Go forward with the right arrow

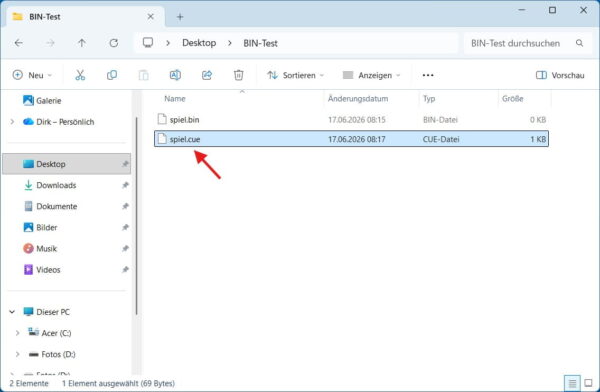coord(50,43)
